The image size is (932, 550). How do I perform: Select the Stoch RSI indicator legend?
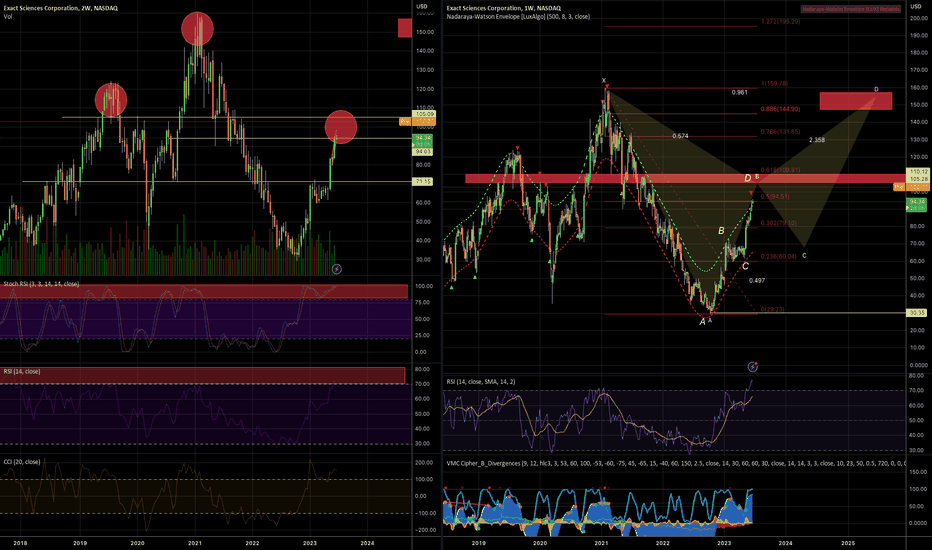[41, 284]
